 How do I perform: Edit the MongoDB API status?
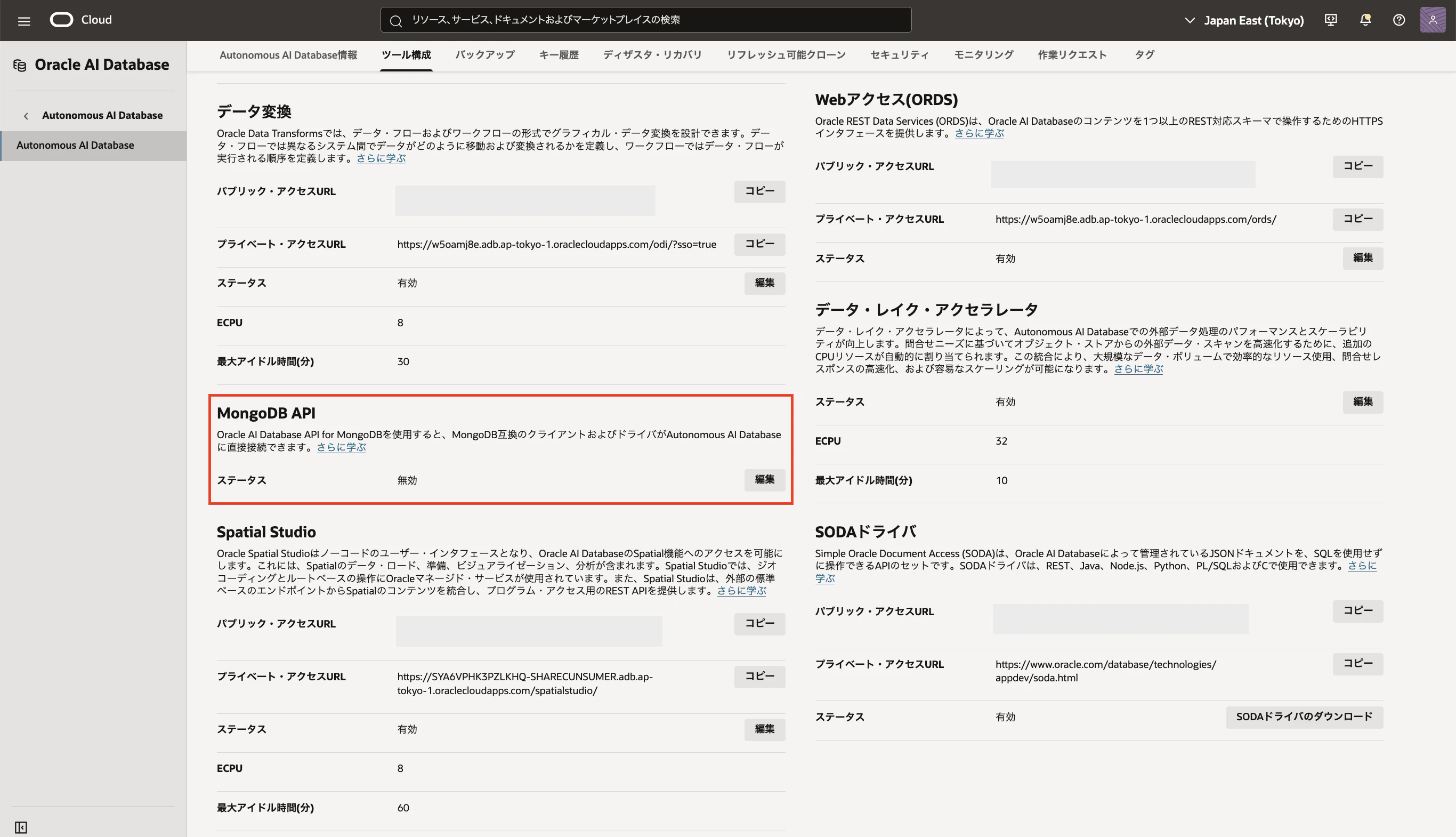764,479
